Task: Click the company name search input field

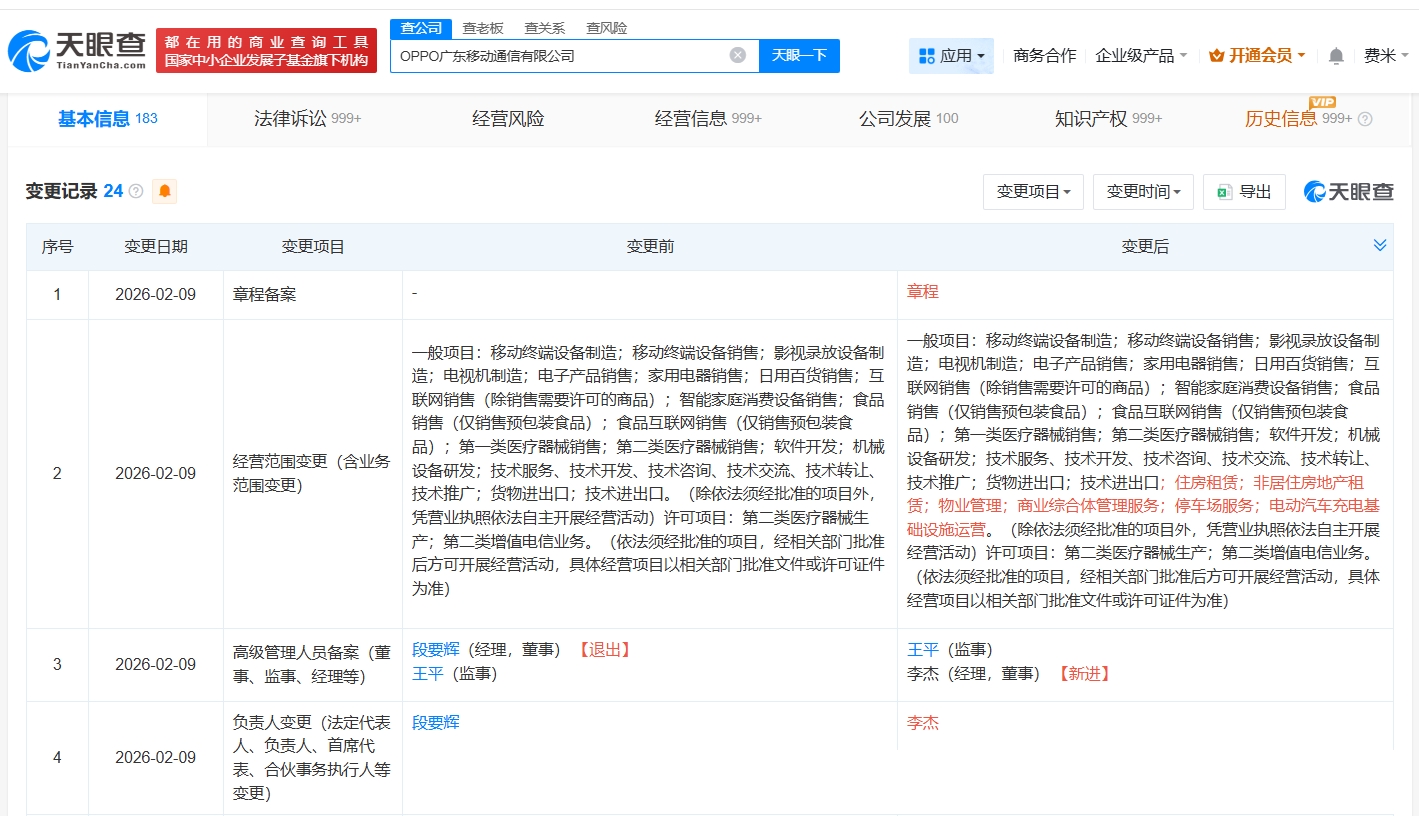Action: 560,56
